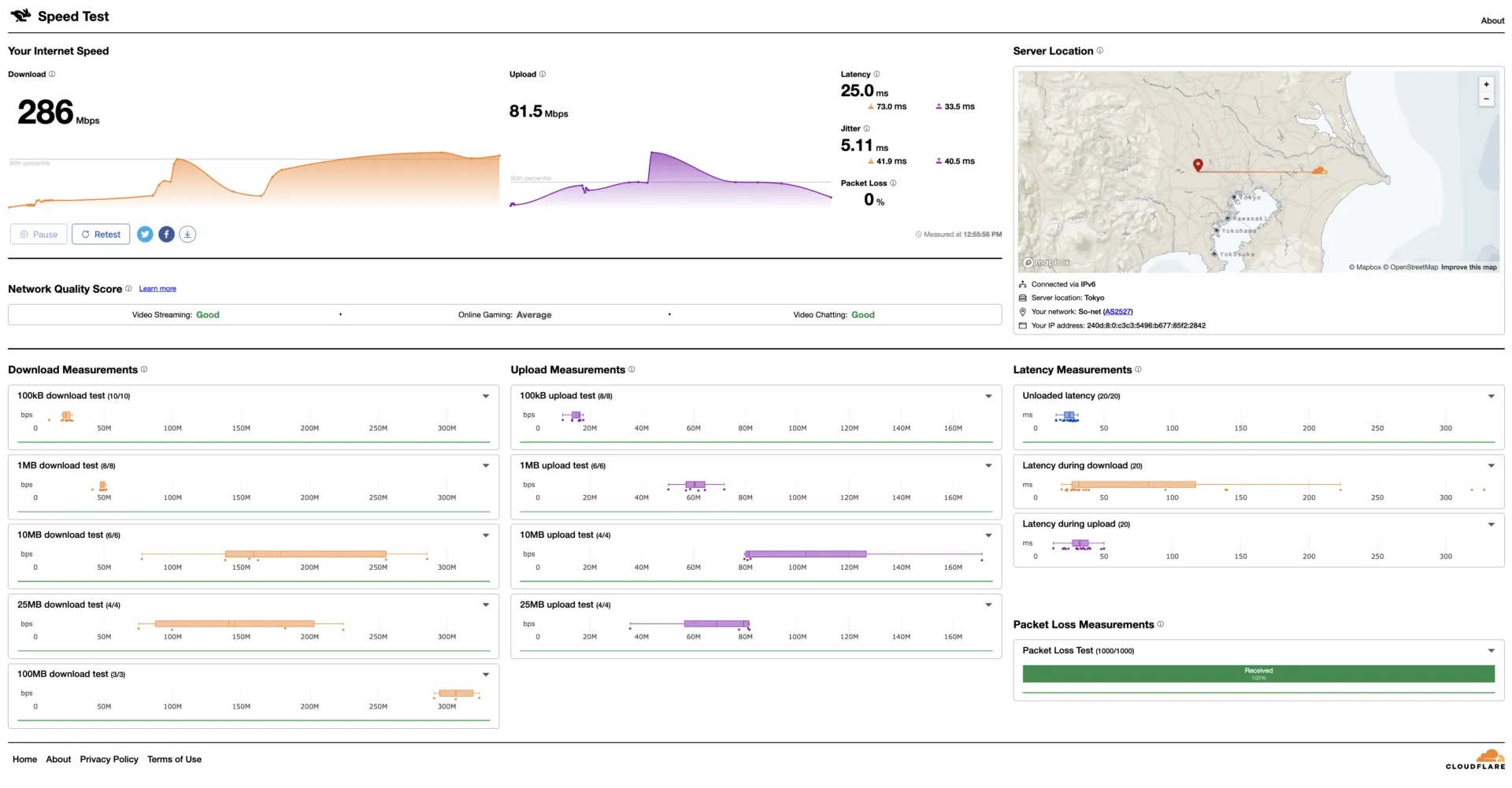
Task: Expand the Unloaded latency measurements
Action: pyautogui.click(x=1491, y=396)
